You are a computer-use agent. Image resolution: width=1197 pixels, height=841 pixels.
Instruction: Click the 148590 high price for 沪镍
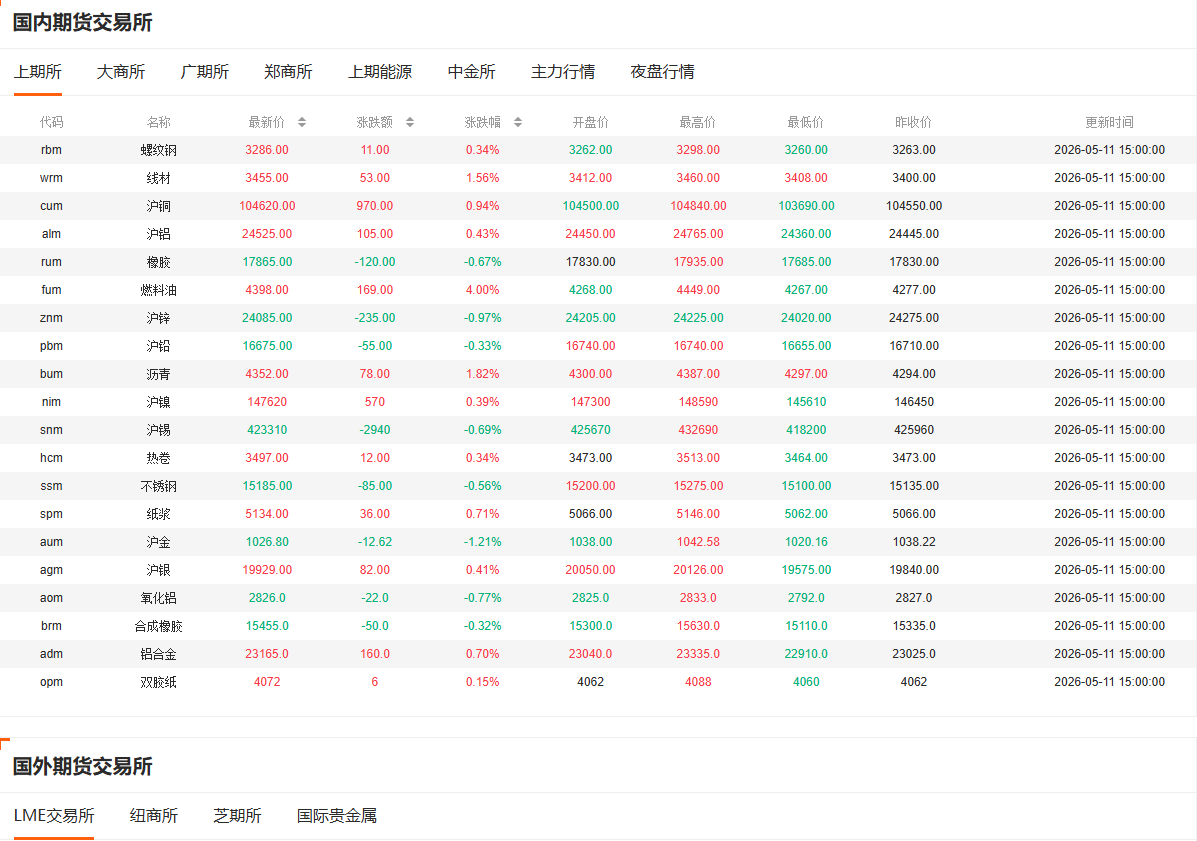pyautogui.click(x=698, y=402)
